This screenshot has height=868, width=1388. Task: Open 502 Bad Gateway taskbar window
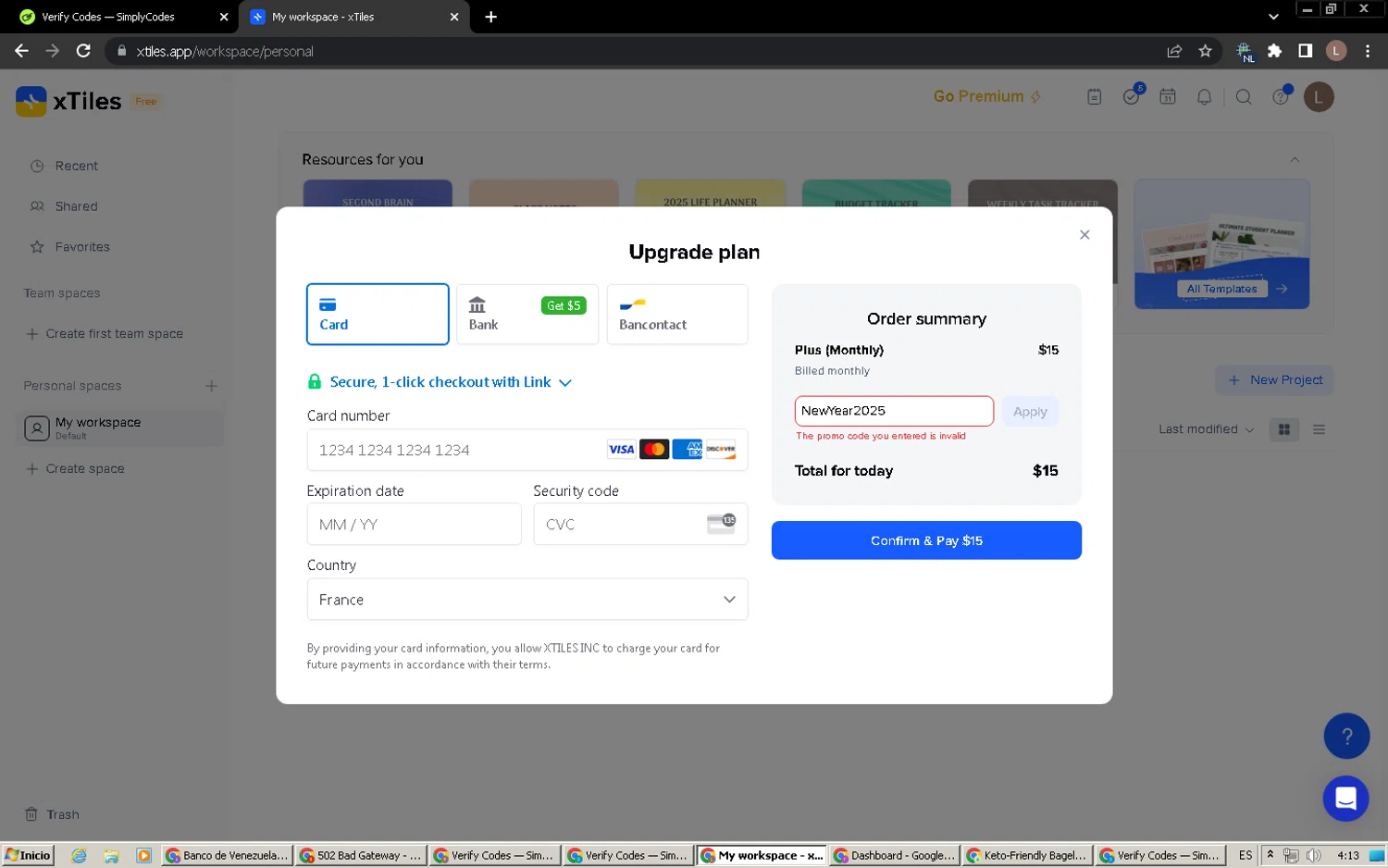pyautogui.click(x=361, y=855)
